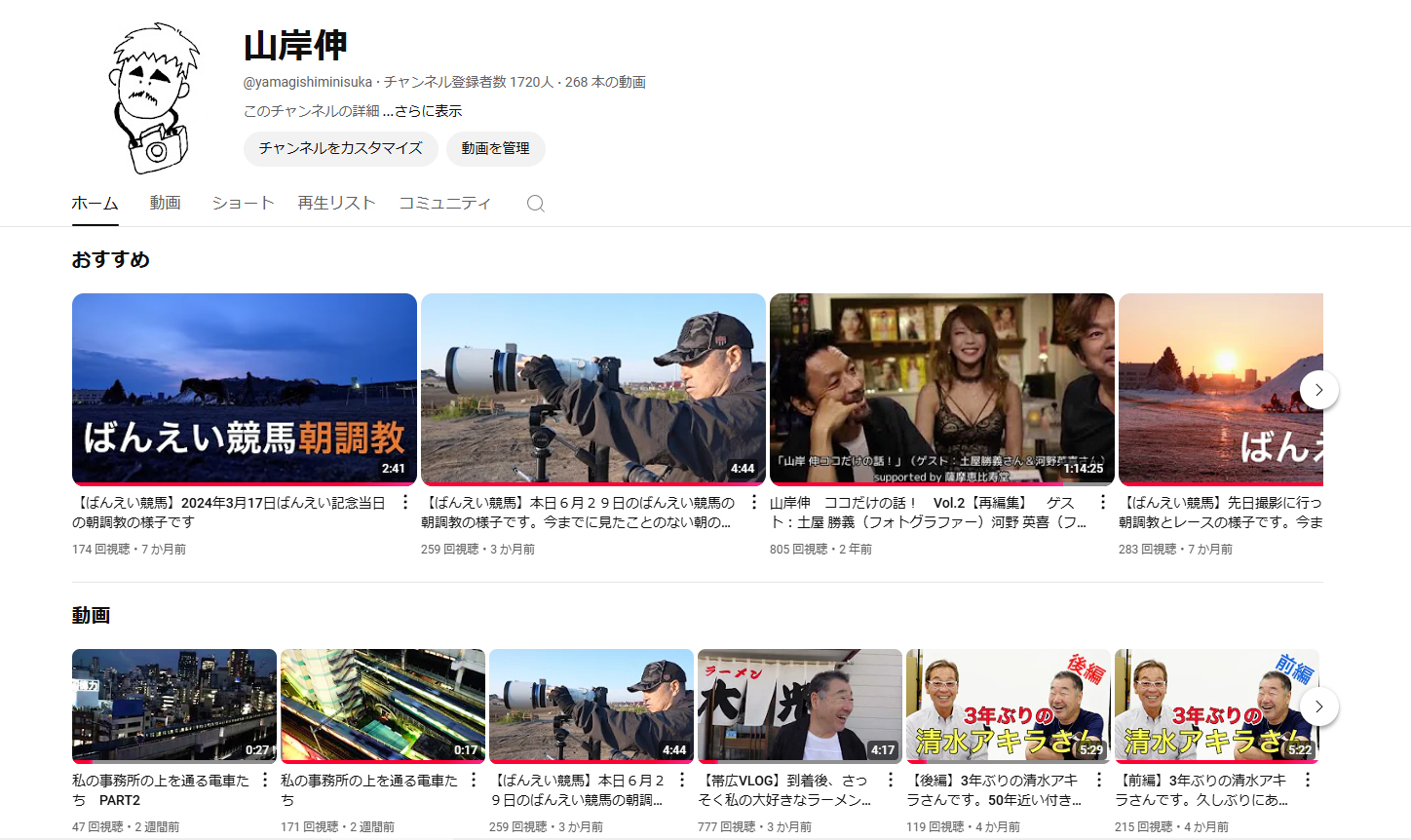Switch to the 再生リスト tab
This screenshot has width=1411, height=840.
click(x=335, y=203)
